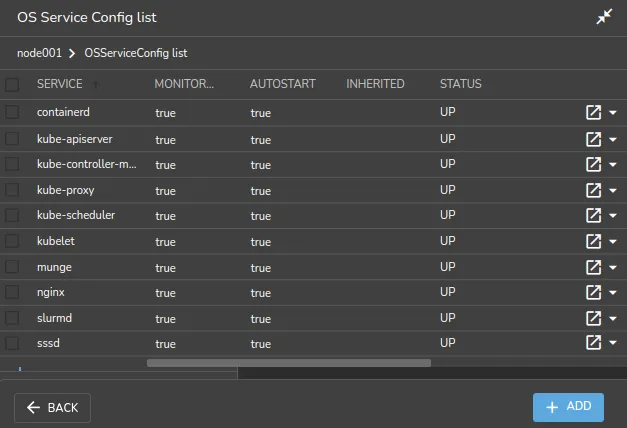Check the kubelet row checkbox
The image size is (627, 428).
[12, 241]
